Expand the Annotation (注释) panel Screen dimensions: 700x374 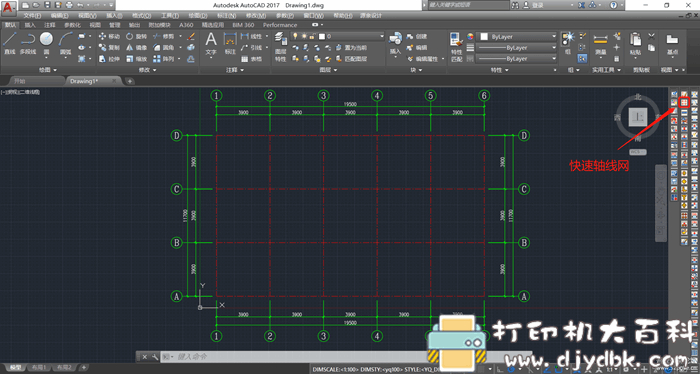point(235,70)
